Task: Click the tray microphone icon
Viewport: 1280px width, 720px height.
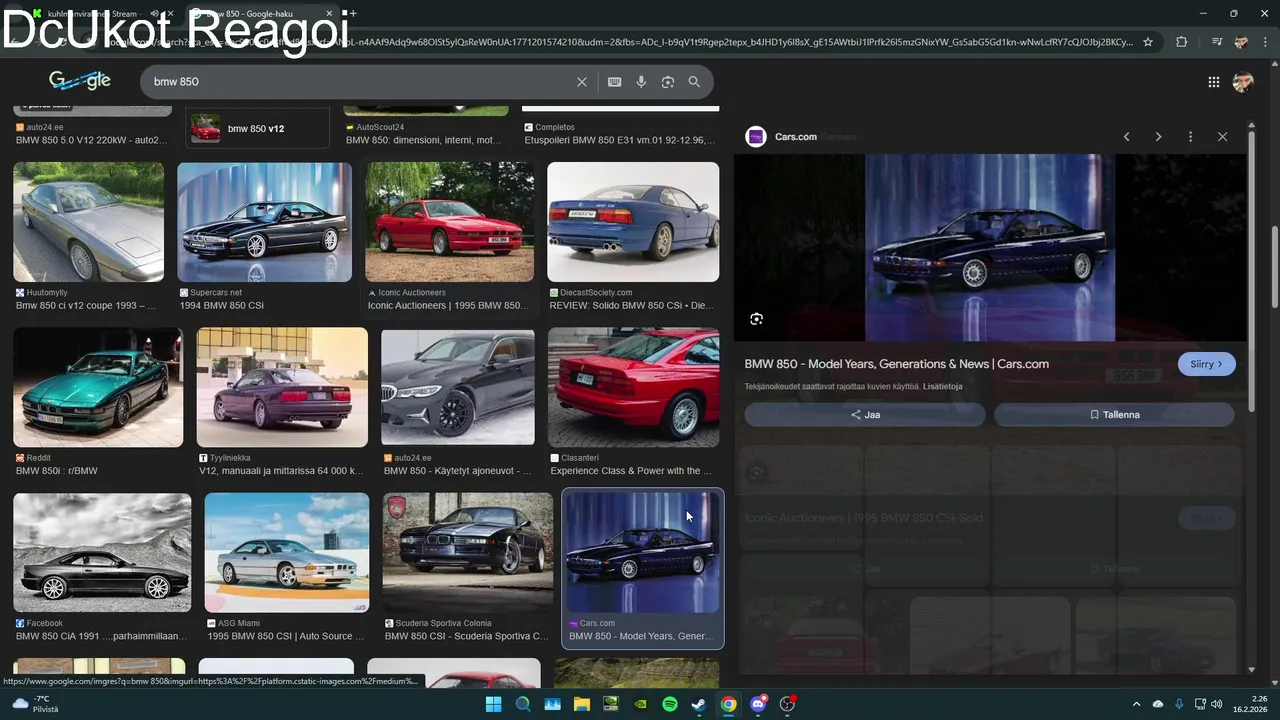Action: pyautogui.click(x=1179, y=704)
